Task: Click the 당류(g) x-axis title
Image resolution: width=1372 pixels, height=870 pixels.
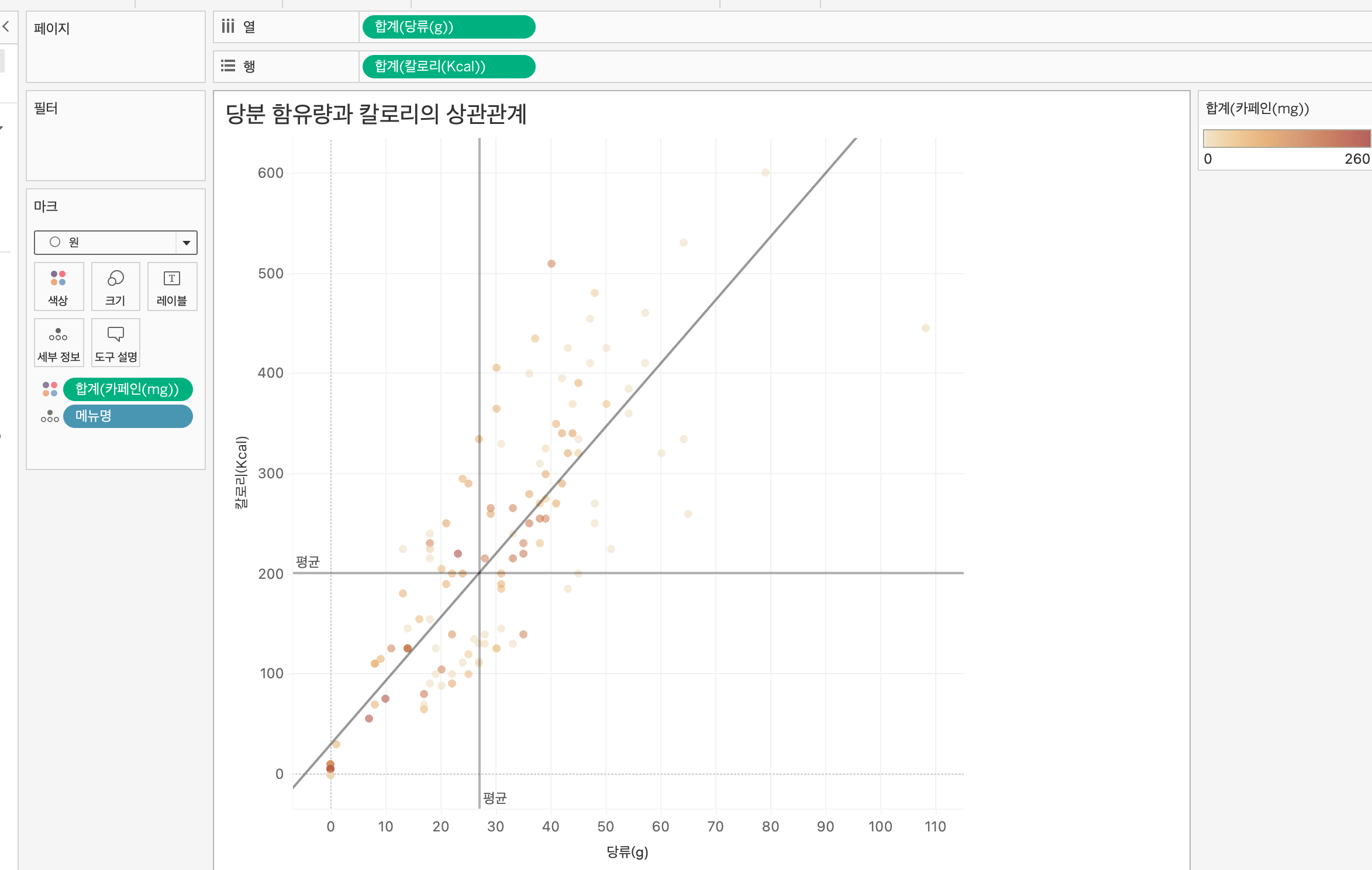Action: point(627,852)
